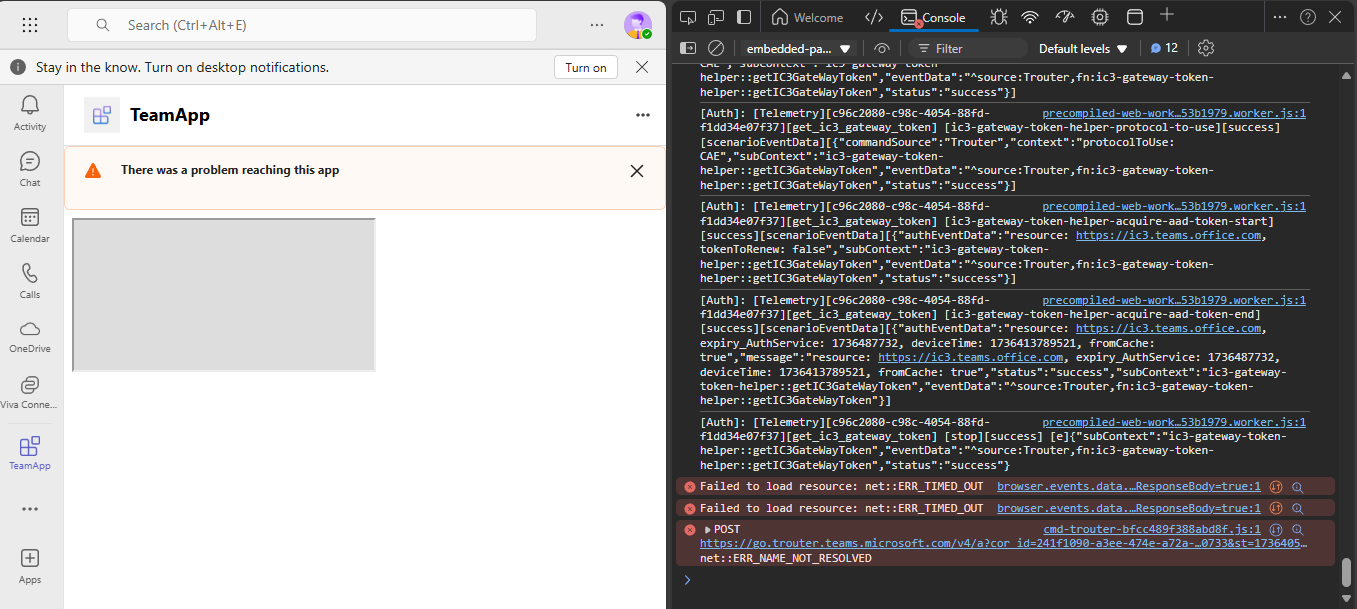Click network request icon on POST row
1357x609 pixels.
click(1276, 530)
